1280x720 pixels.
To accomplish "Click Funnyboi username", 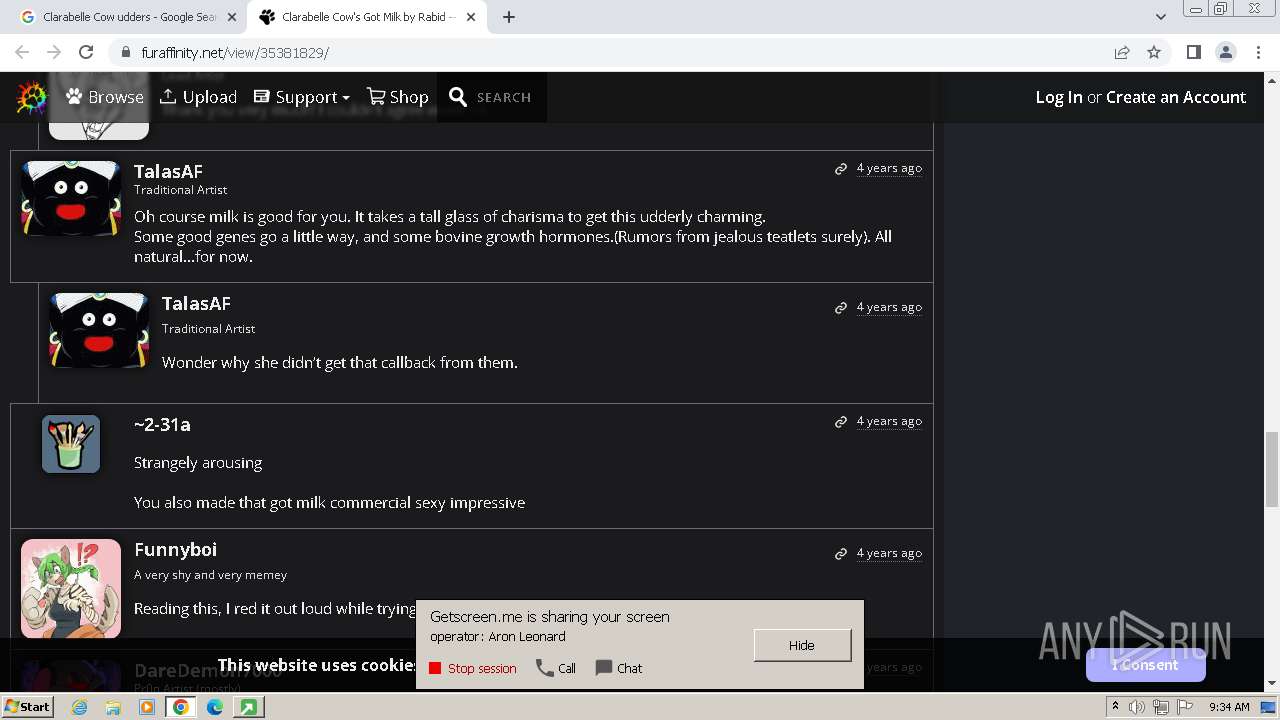I will pyautogui.click(x=175, y=549).
